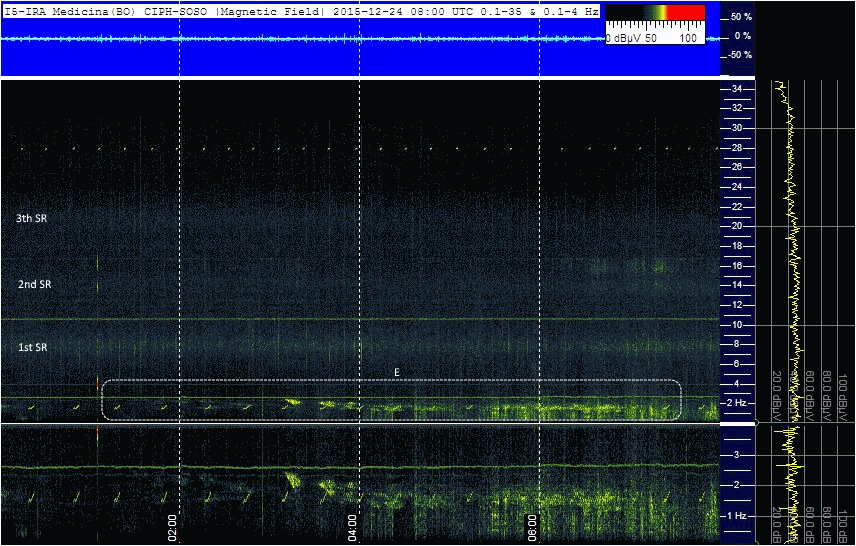
Task: Click the "E" label above the dashed box
Action: pyautogui.click(x=397, y=372)
